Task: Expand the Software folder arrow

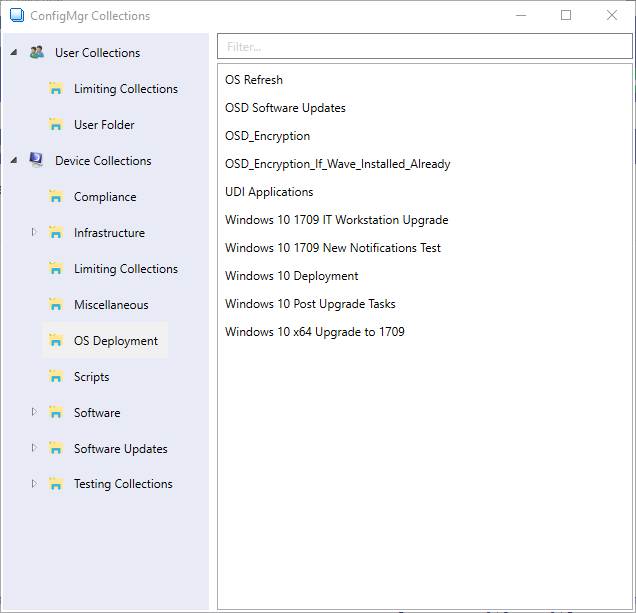Action: pyautogui.click(x=34, y=412)
